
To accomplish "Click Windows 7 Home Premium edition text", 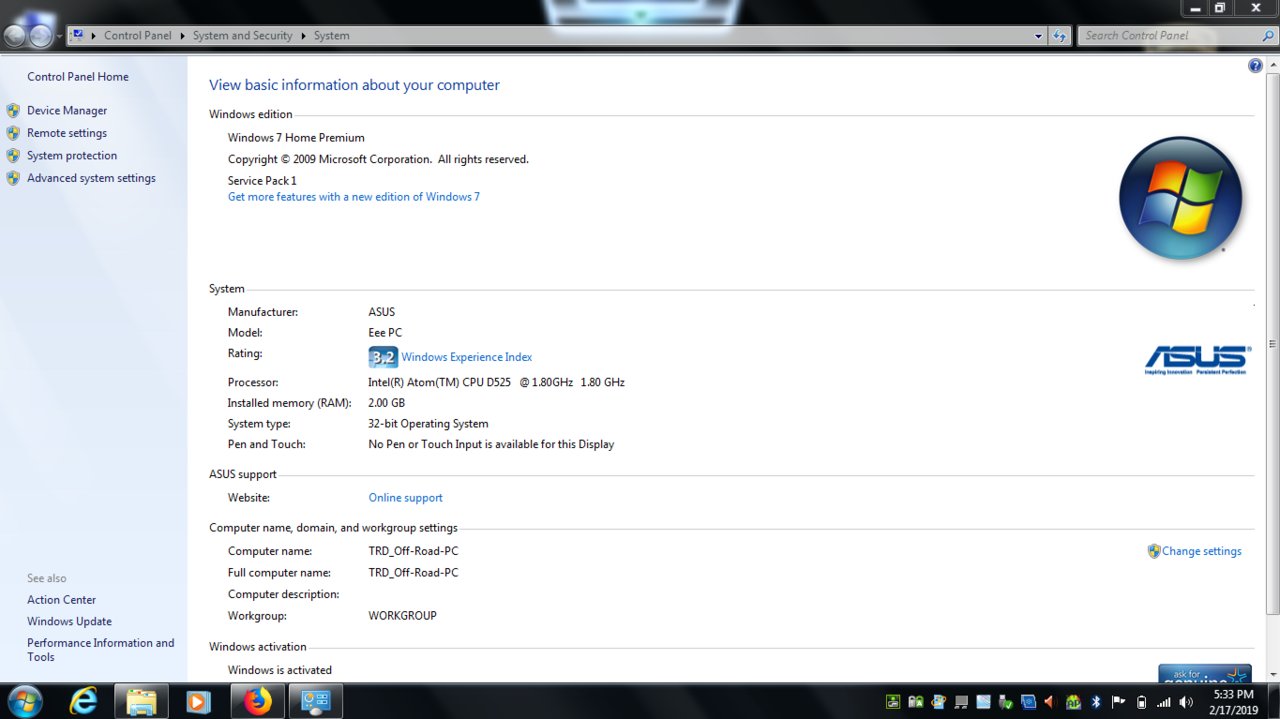I will click(x=296, y=138).
